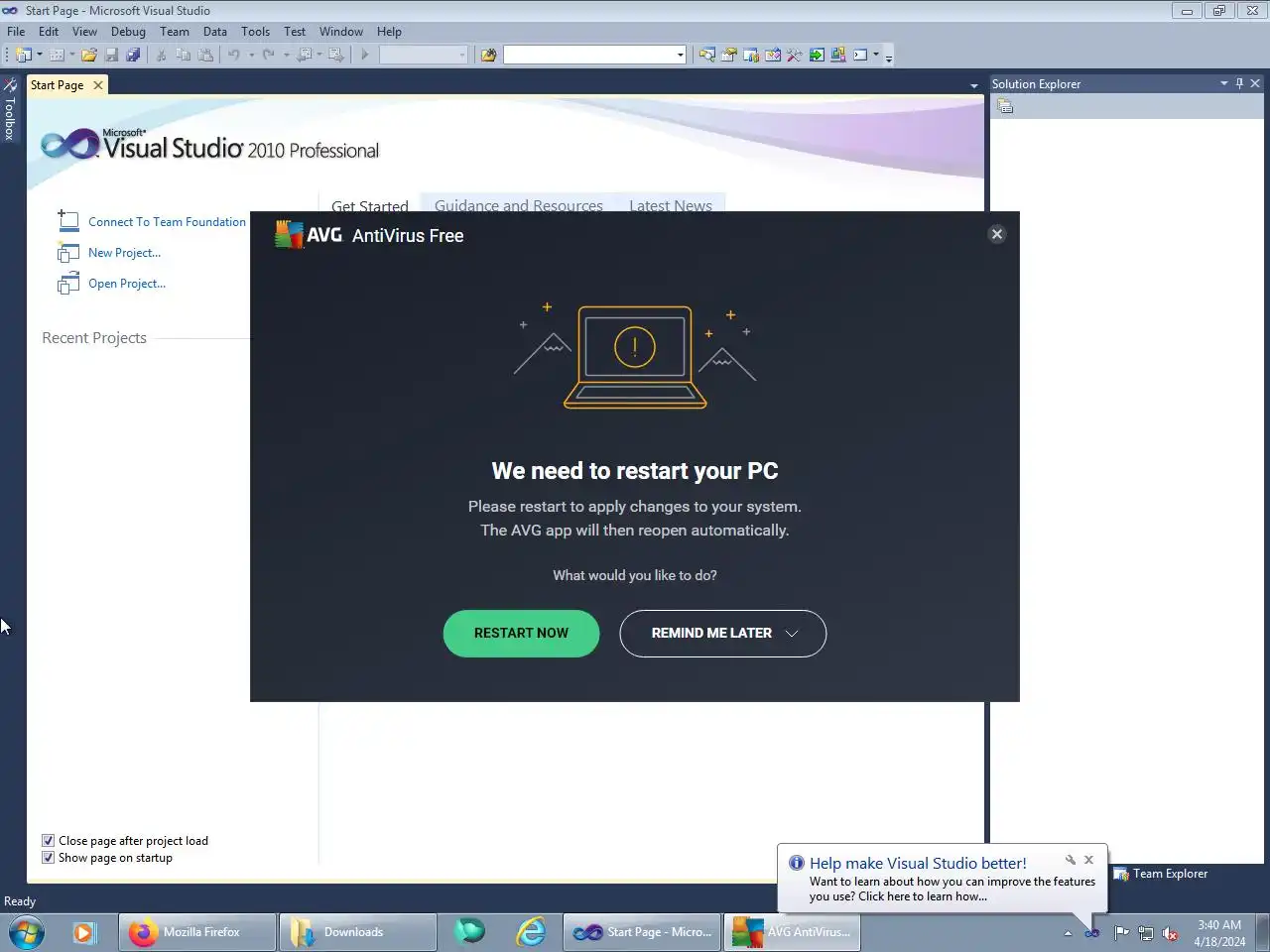Screen dimensions: 1270x952
Task: Pin the Solution Explorer panel
Action: click(x=1239, y=83)
